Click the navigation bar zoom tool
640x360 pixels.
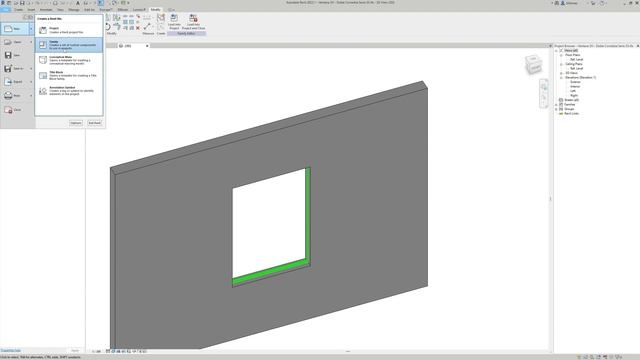544,98
